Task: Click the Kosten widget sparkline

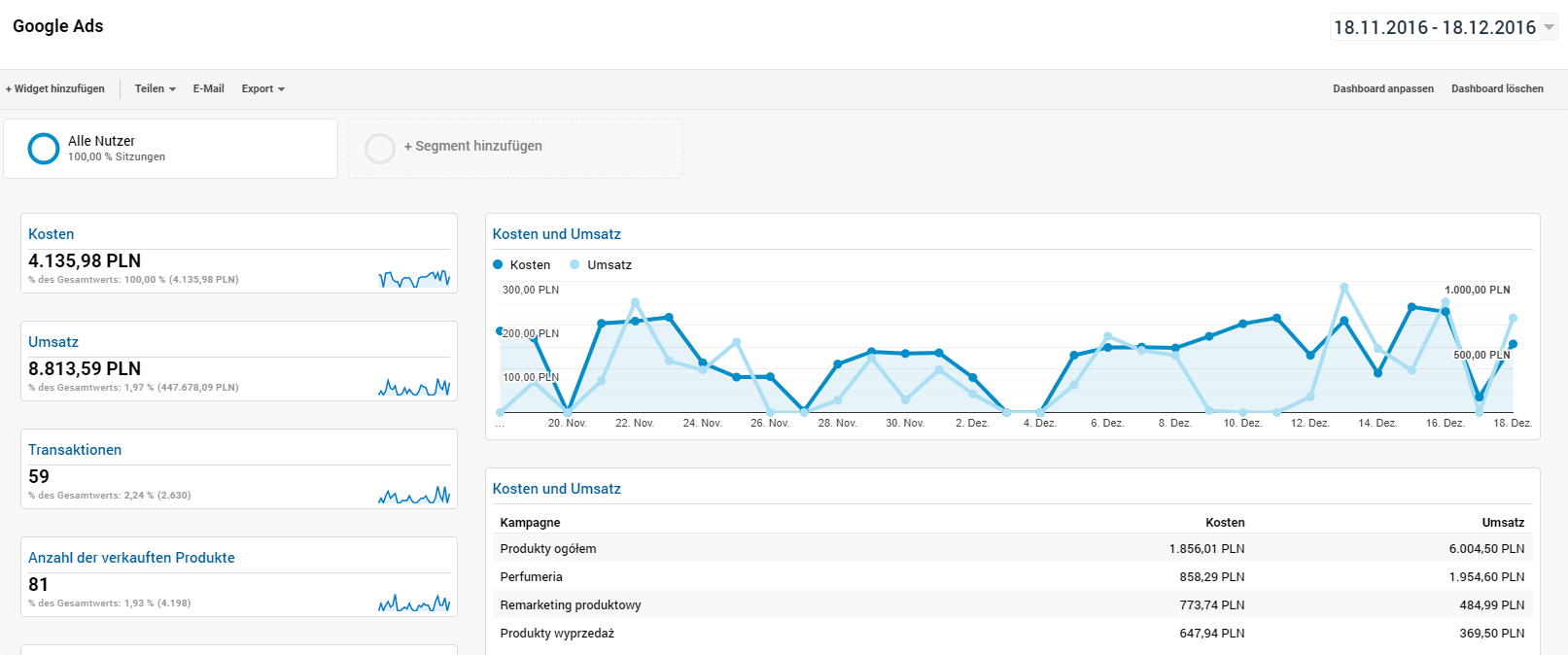Action: 414,279
